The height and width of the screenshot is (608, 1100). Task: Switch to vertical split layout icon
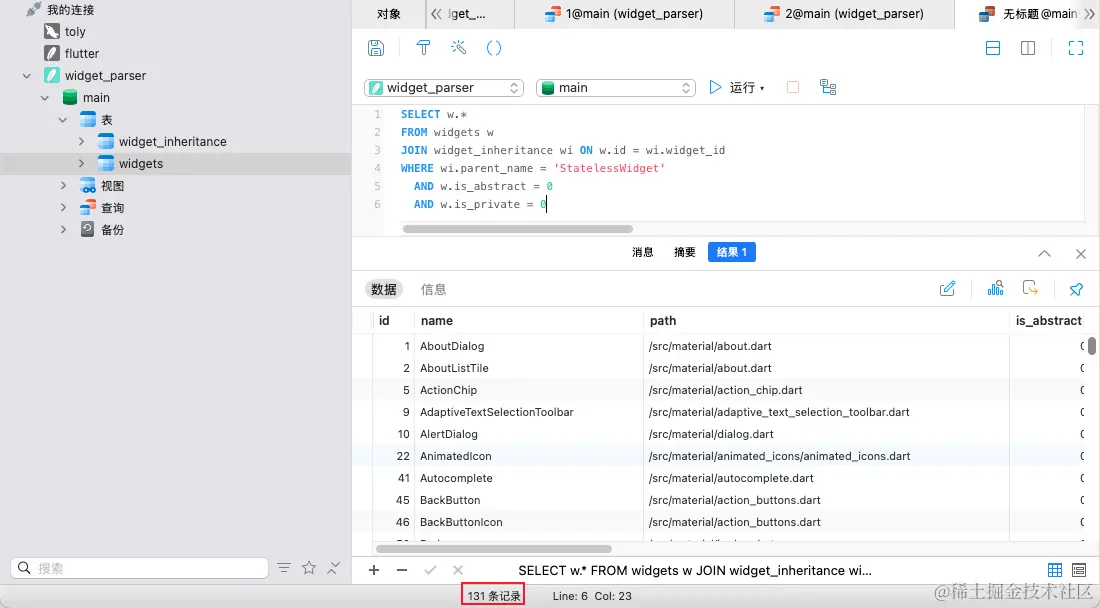click(x=1028, y=48)
